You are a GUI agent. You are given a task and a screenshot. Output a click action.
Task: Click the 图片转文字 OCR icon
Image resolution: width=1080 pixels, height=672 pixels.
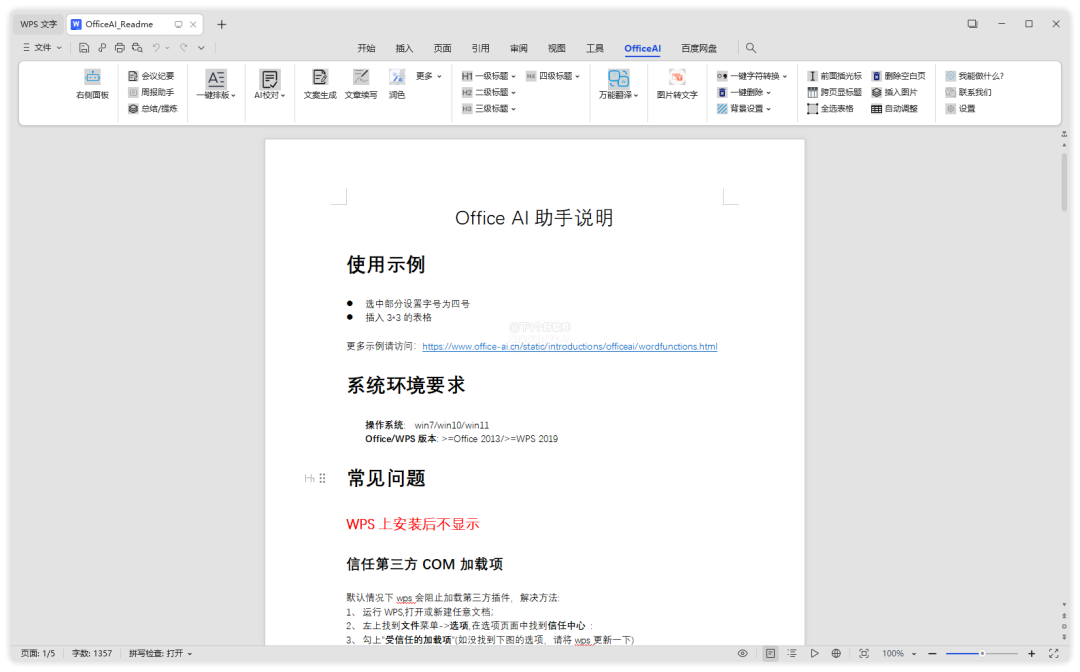coord(677,77)
